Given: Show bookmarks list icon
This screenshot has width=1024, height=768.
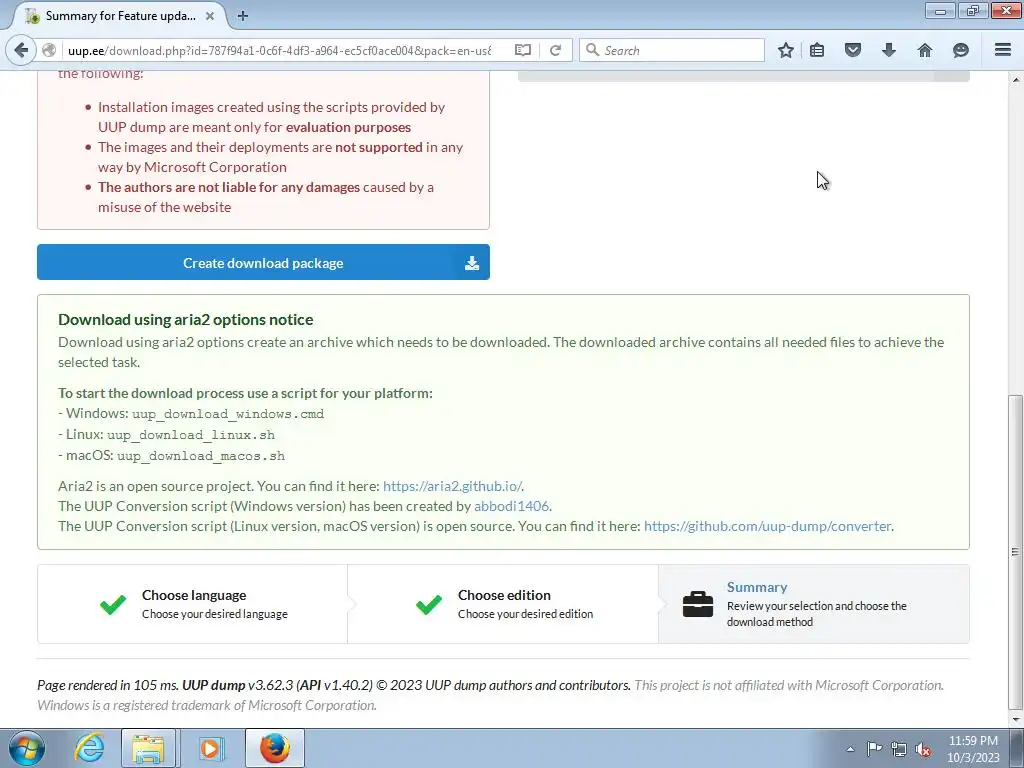Looking at the screenshot, I should coord(817,50).
